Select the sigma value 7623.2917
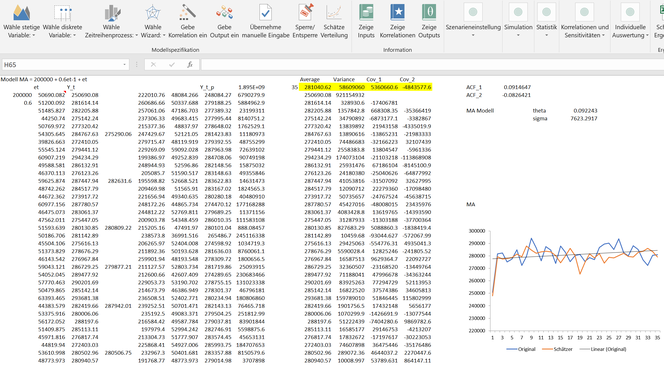 point(584,119)
